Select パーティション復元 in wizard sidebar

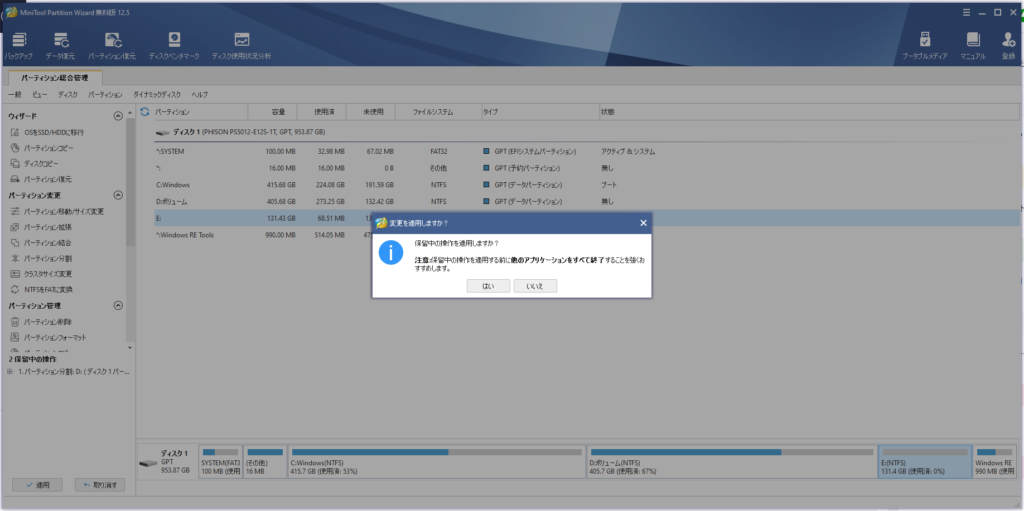pyautogui.click(x=40, y=179)
